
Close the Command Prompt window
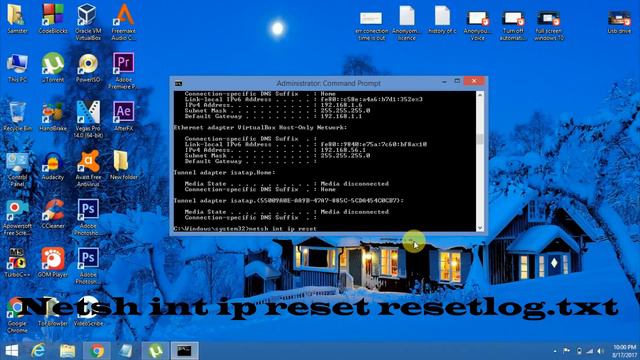click(x=474, y=81)
